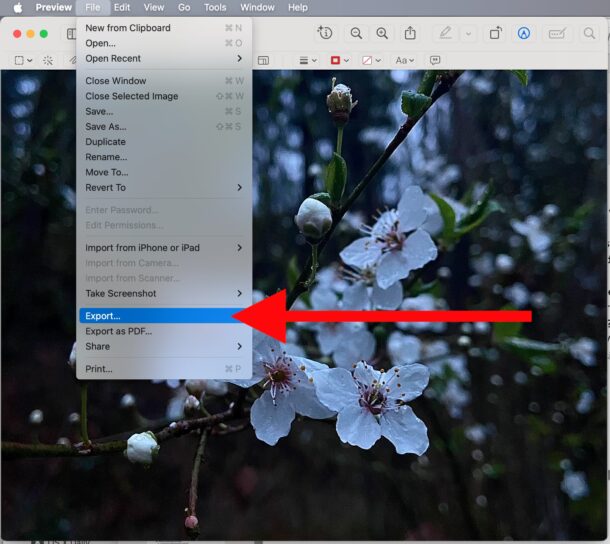Open the fill color swatch picker
Image resolution: width=610 pixels, height=544 pixels.
click(370, 60)
